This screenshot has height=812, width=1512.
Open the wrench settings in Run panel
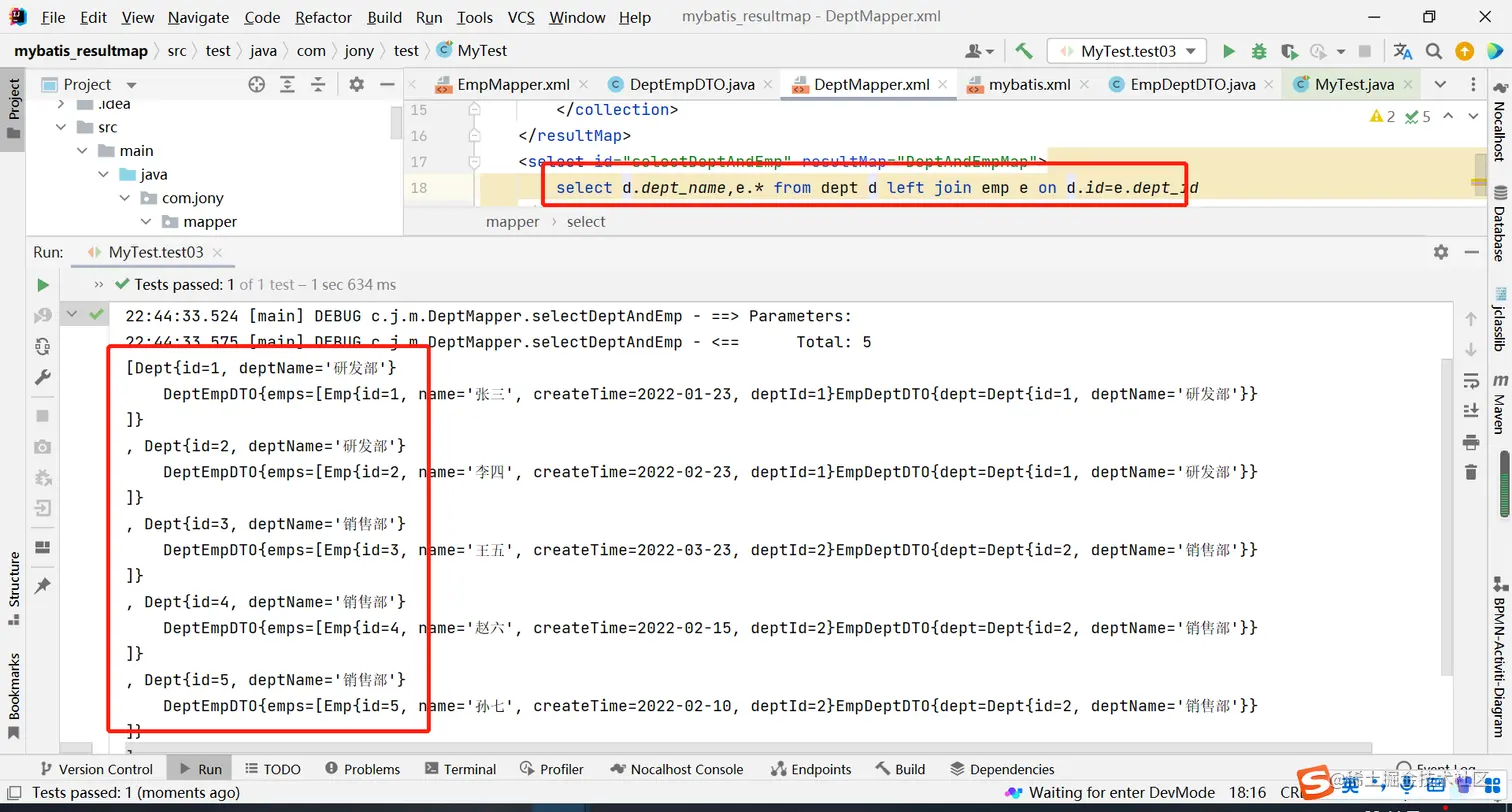coord(42,377)
